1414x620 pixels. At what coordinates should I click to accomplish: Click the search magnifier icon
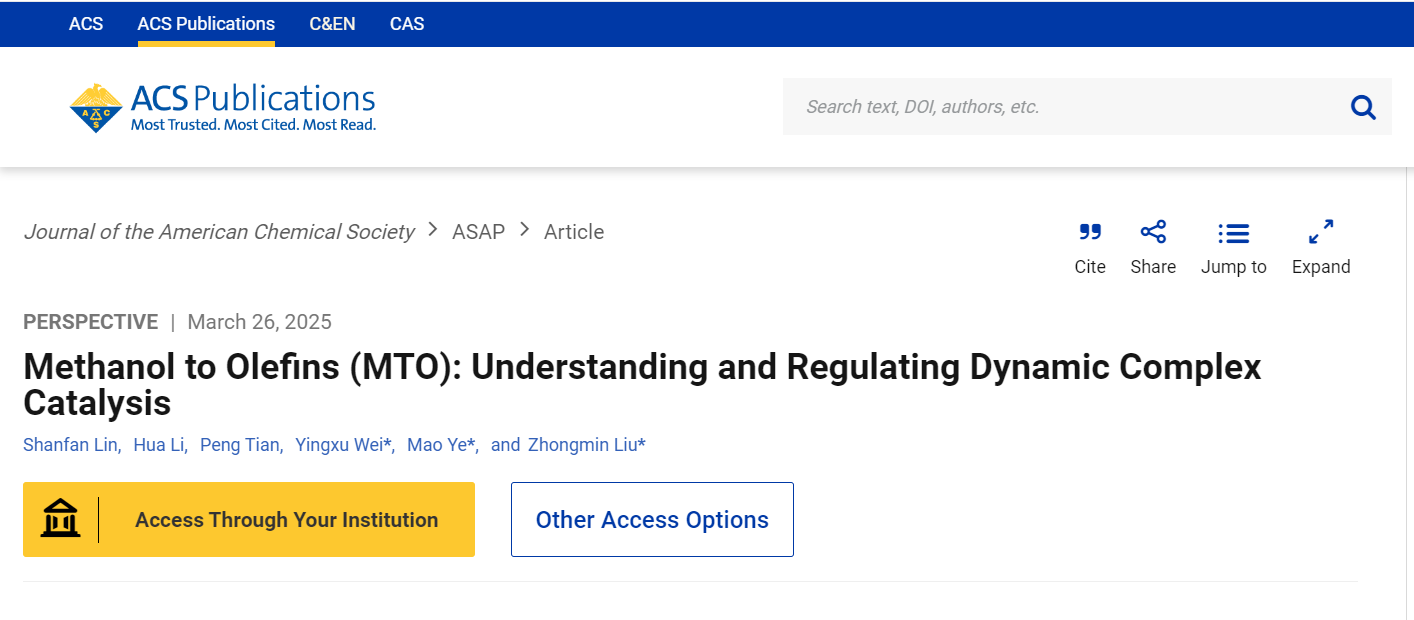[1363, 107]
